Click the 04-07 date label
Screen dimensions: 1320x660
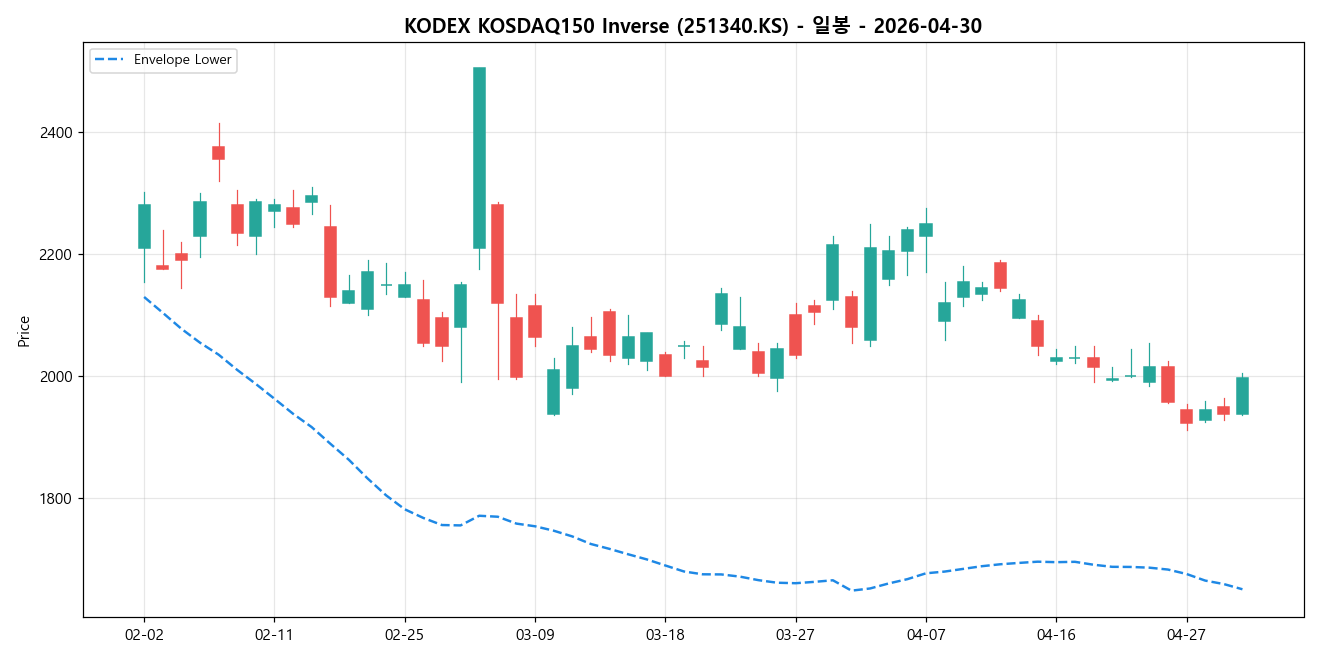pos(925,634)
